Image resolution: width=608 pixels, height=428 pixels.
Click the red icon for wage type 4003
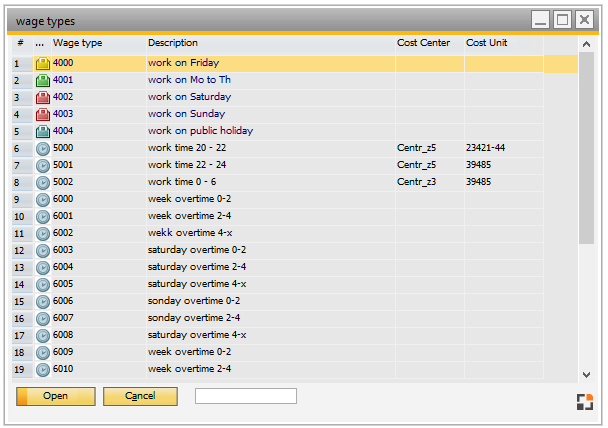[x=43, y=115]
